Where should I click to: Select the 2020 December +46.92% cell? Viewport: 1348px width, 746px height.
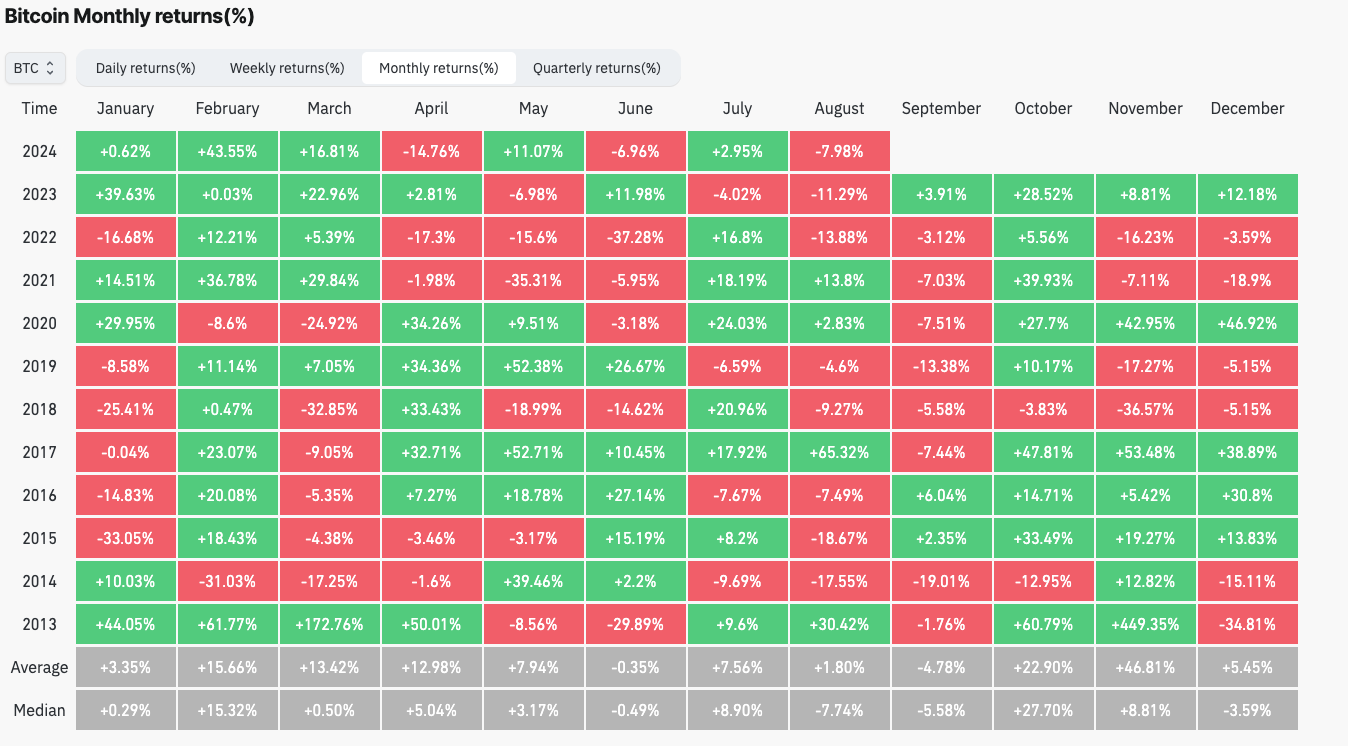(x=1247, y=324)
